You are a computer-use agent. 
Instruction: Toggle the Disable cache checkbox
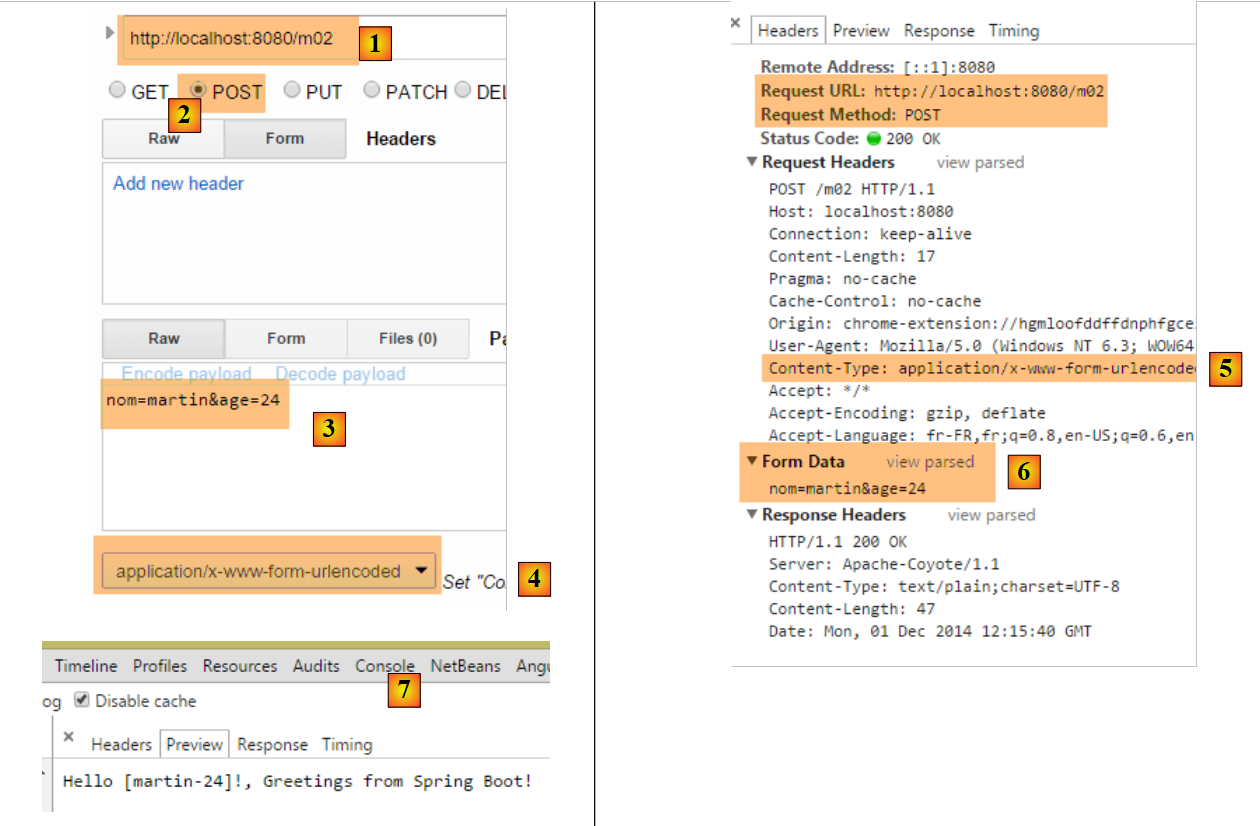(x=82, y=700)
